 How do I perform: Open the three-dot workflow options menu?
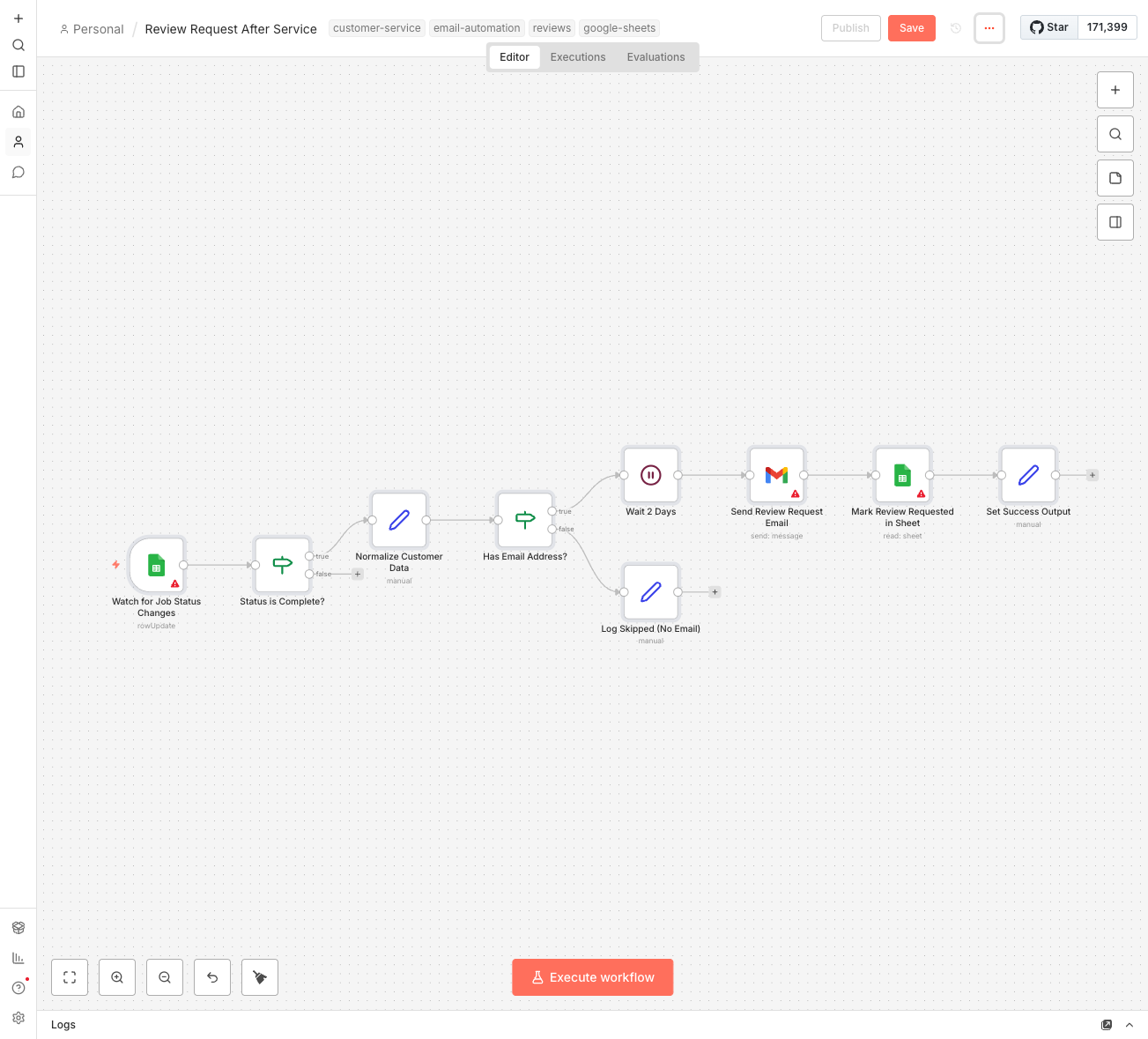(x=989, y=28)
